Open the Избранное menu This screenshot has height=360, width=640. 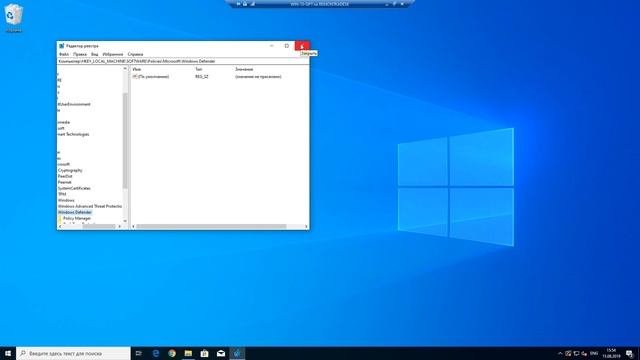[113, 54]
